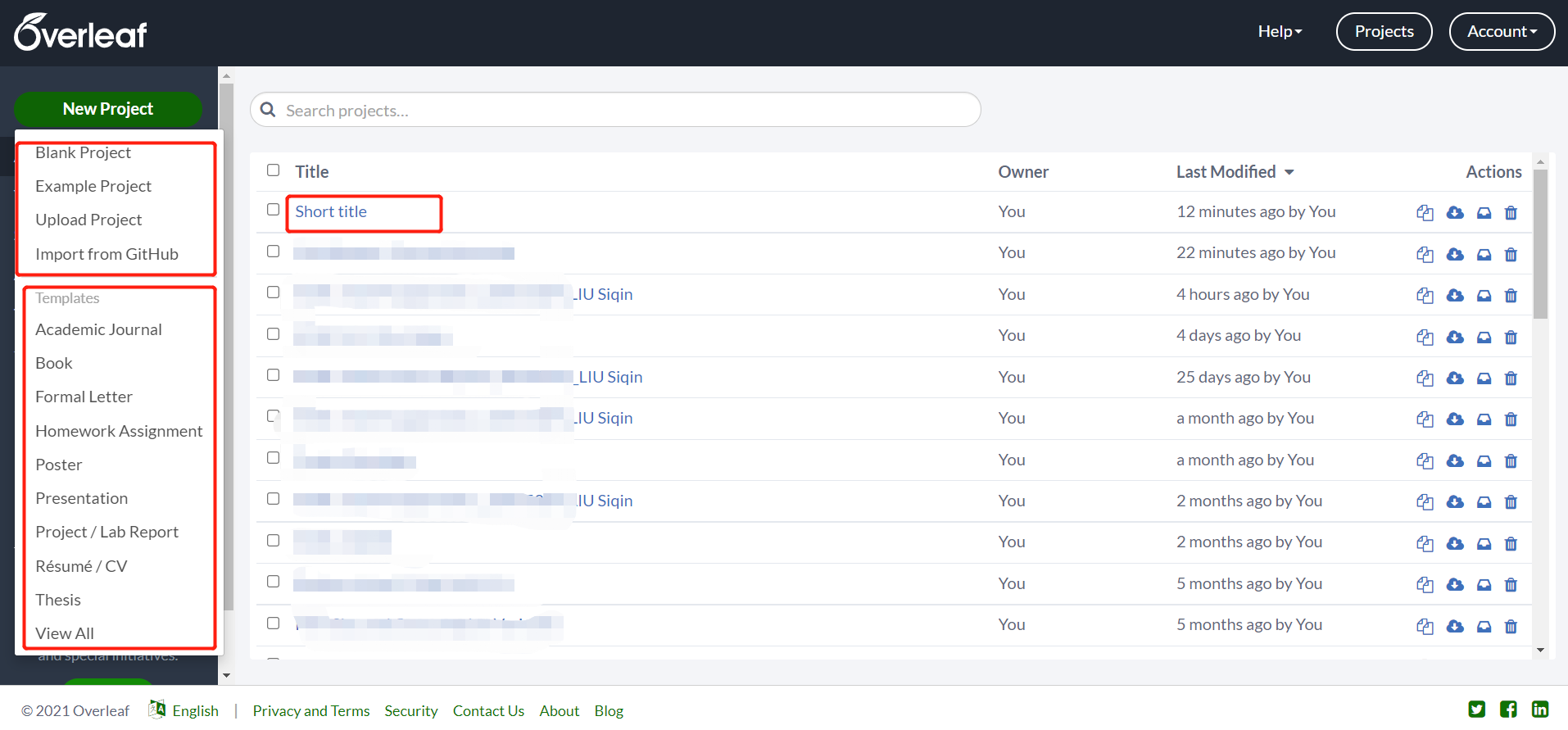Sort by Last Modified column arrow
This screenshot has width=1568, height=730.
1289,172
